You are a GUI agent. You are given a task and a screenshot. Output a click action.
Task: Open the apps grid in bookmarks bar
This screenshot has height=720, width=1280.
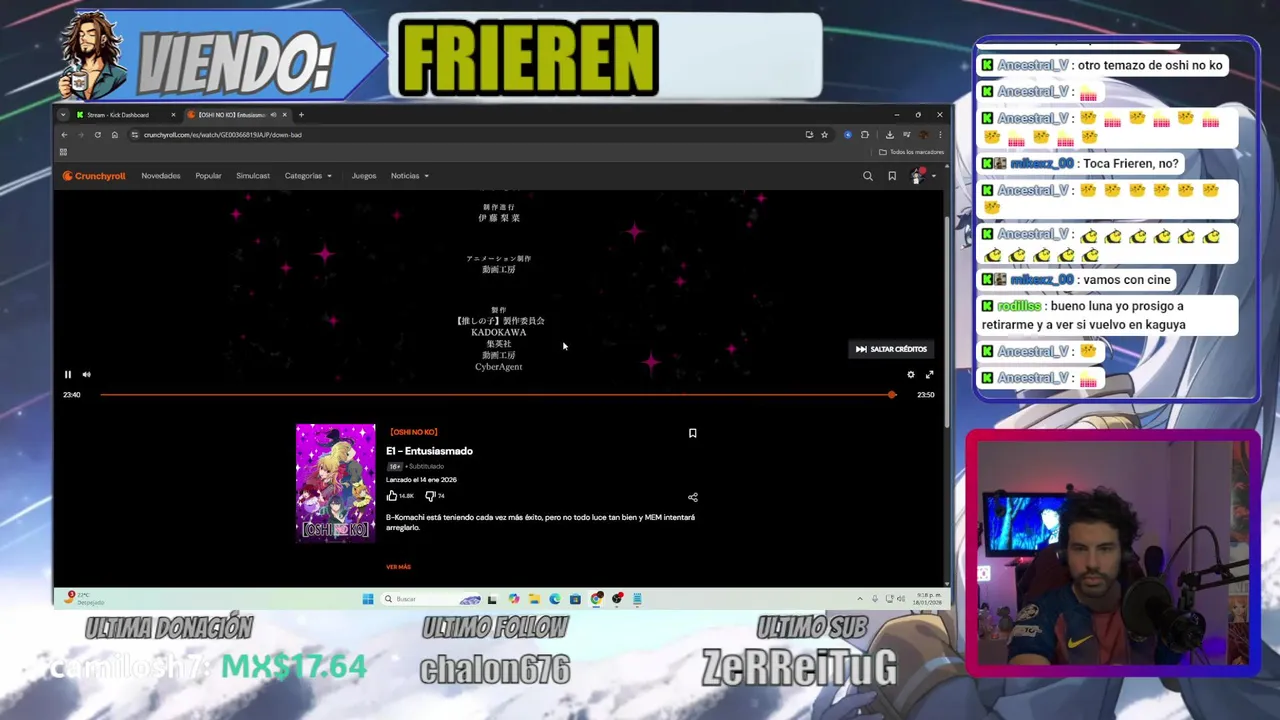pyautogui.click(x=63, y=152)
